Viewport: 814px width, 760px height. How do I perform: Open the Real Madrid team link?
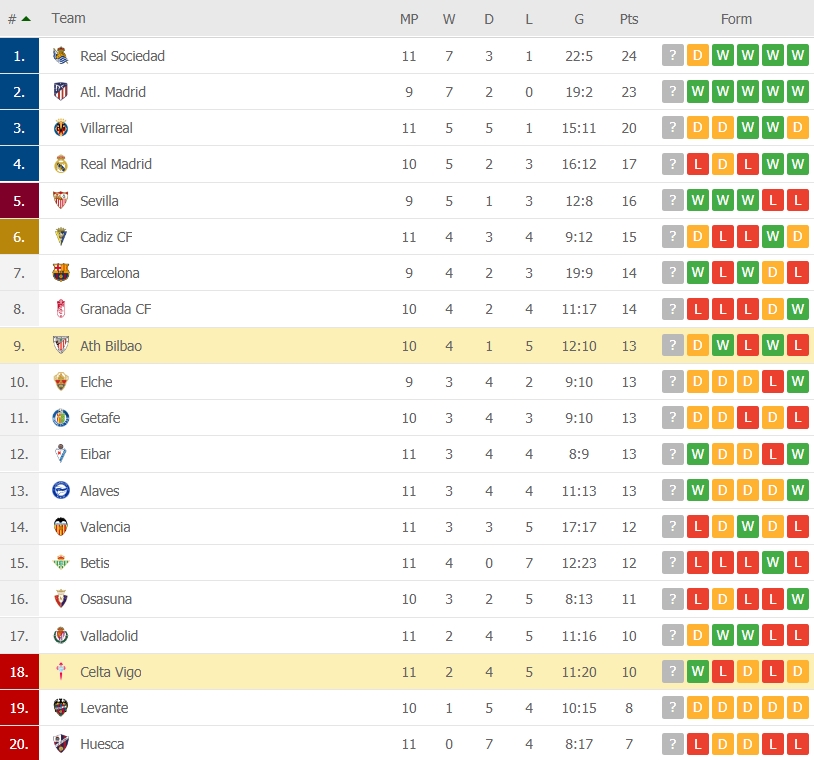coord(116,164)
